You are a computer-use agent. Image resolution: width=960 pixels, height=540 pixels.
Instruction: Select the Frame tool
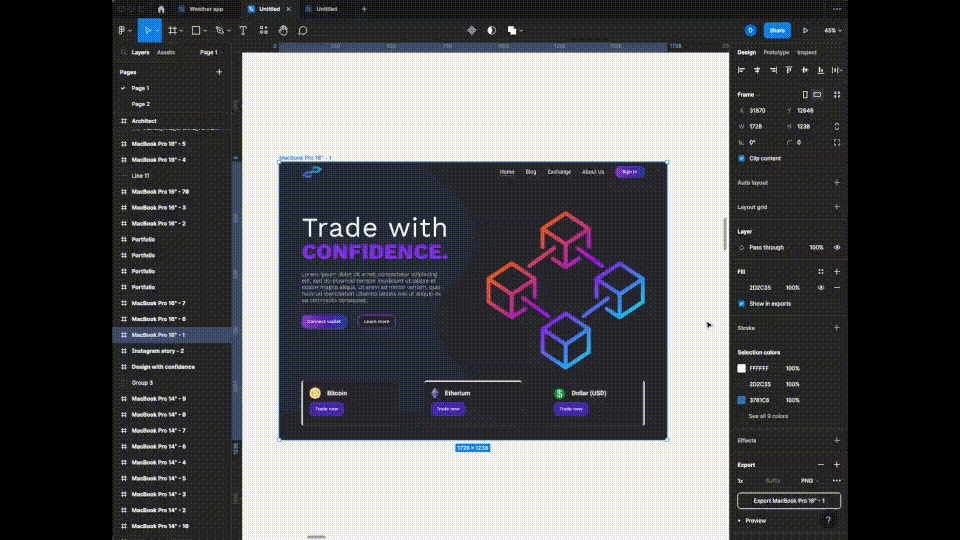[173, 30]
